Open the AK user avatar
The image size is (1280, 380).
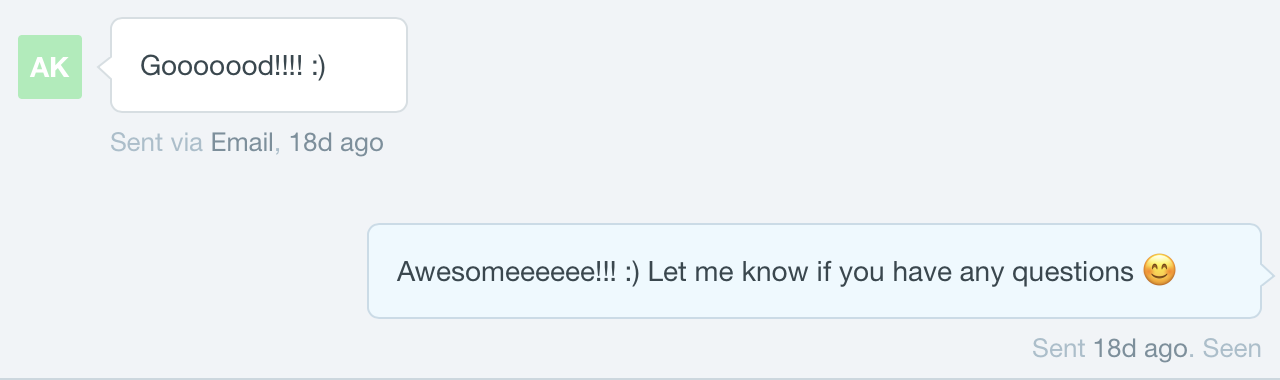tap(50, 67)
